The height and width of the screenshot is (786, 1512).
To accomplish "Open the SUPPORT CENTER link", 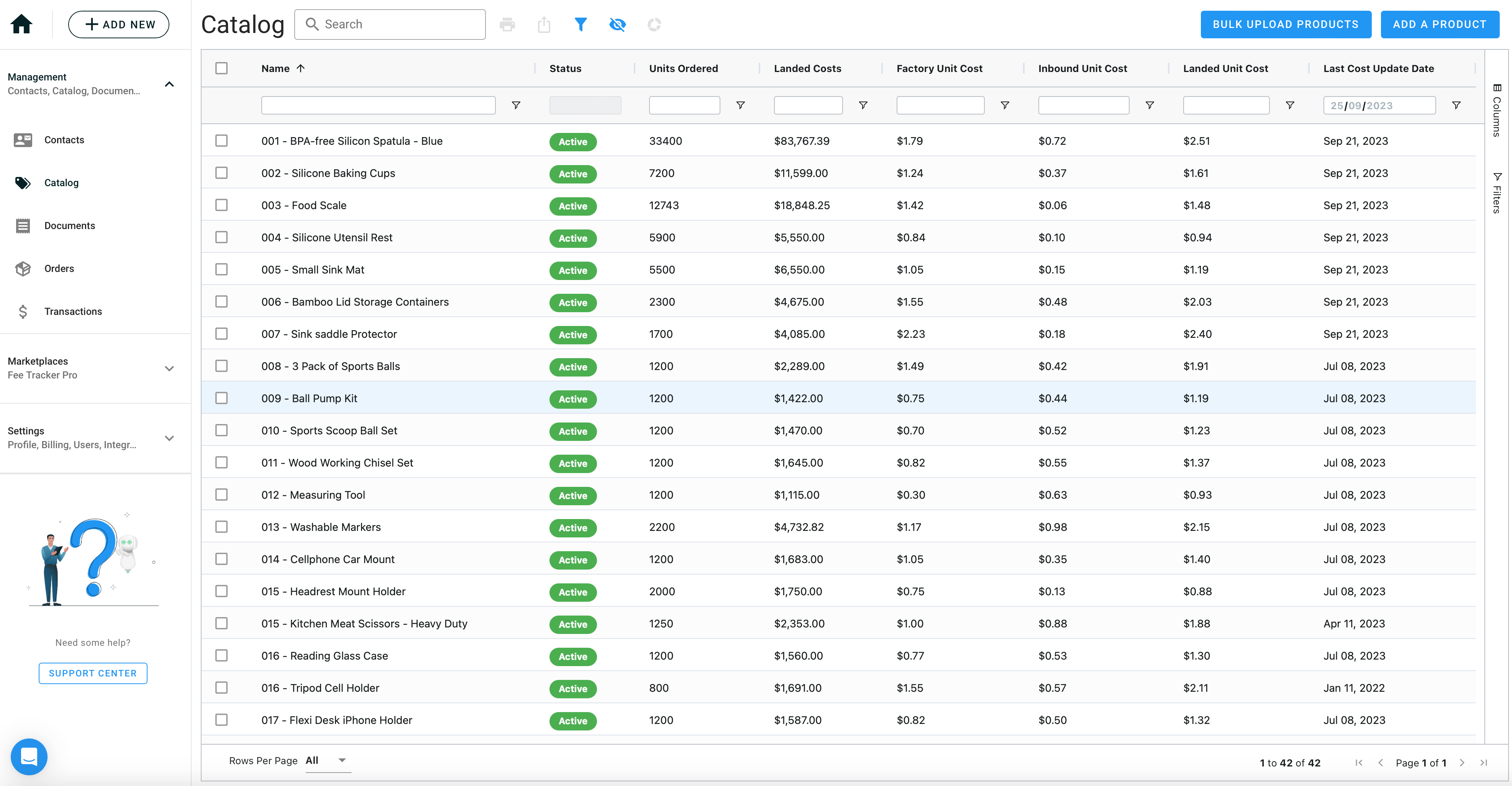I will pos(93,673).
